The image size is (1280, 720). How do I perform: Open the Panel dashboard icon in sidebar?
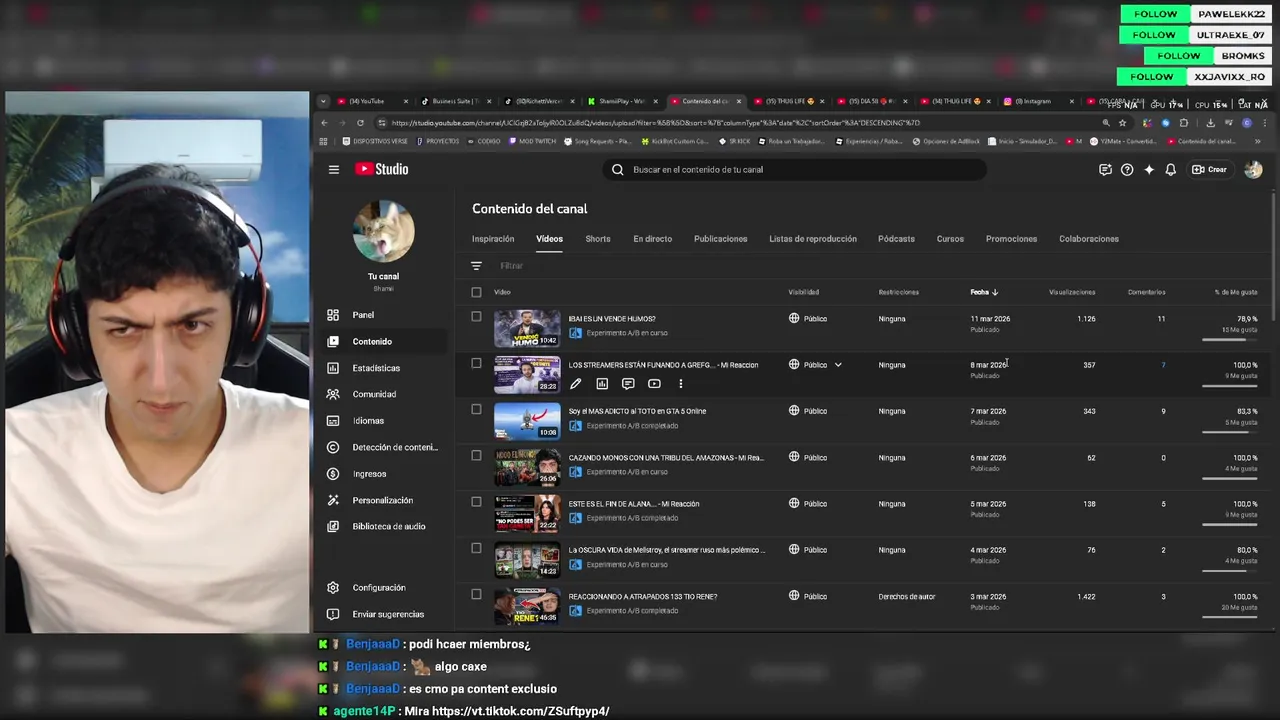point(333,315)
